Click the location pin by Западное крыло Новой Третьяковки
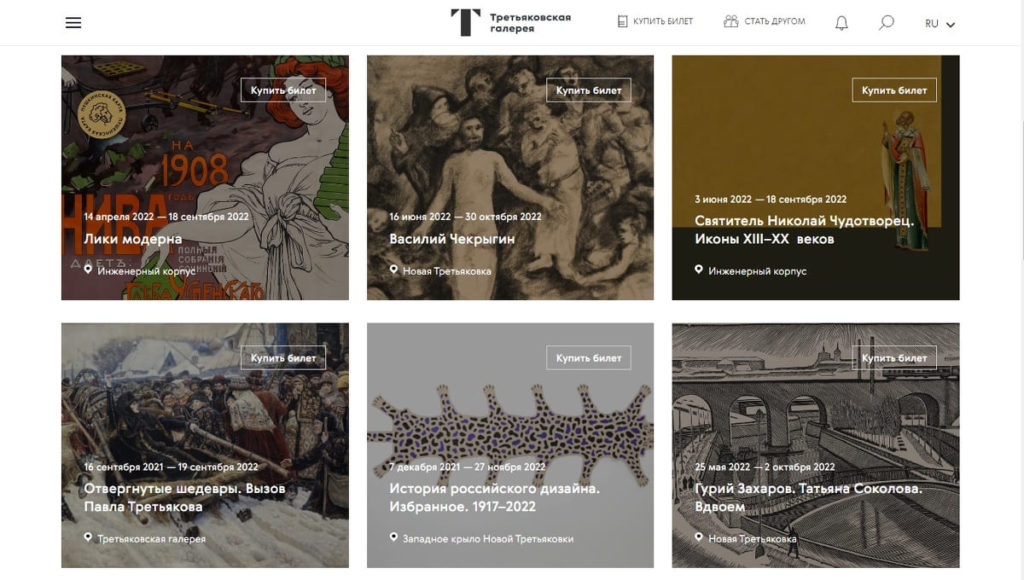This screenshot has width=1024, height=580. click(394, 537)
